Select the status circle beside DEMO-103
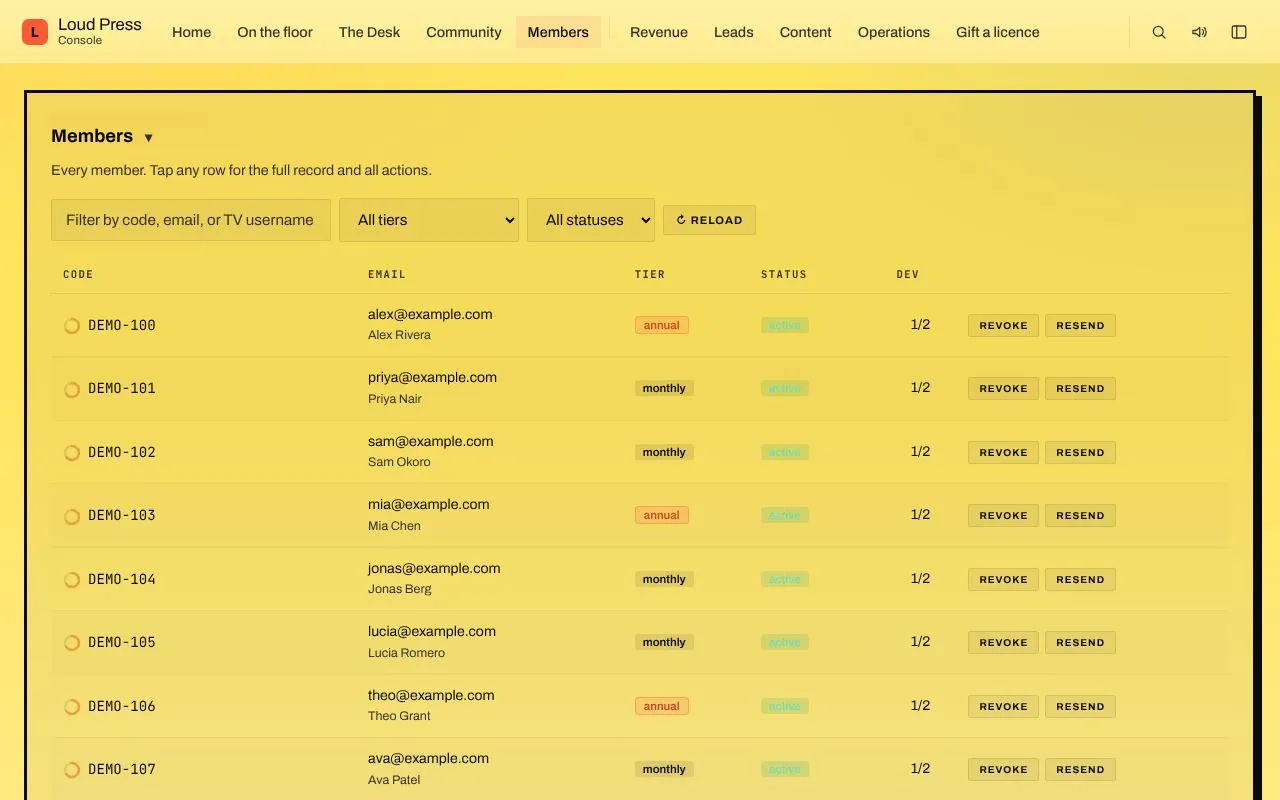The image size is (1280, 800). click(x=72, y=516)
